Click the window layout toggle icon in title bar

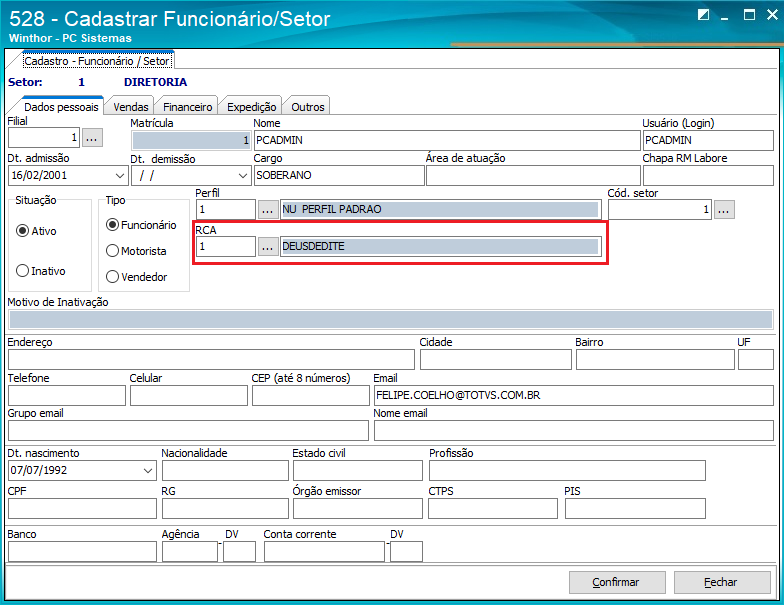pos(703,14)
